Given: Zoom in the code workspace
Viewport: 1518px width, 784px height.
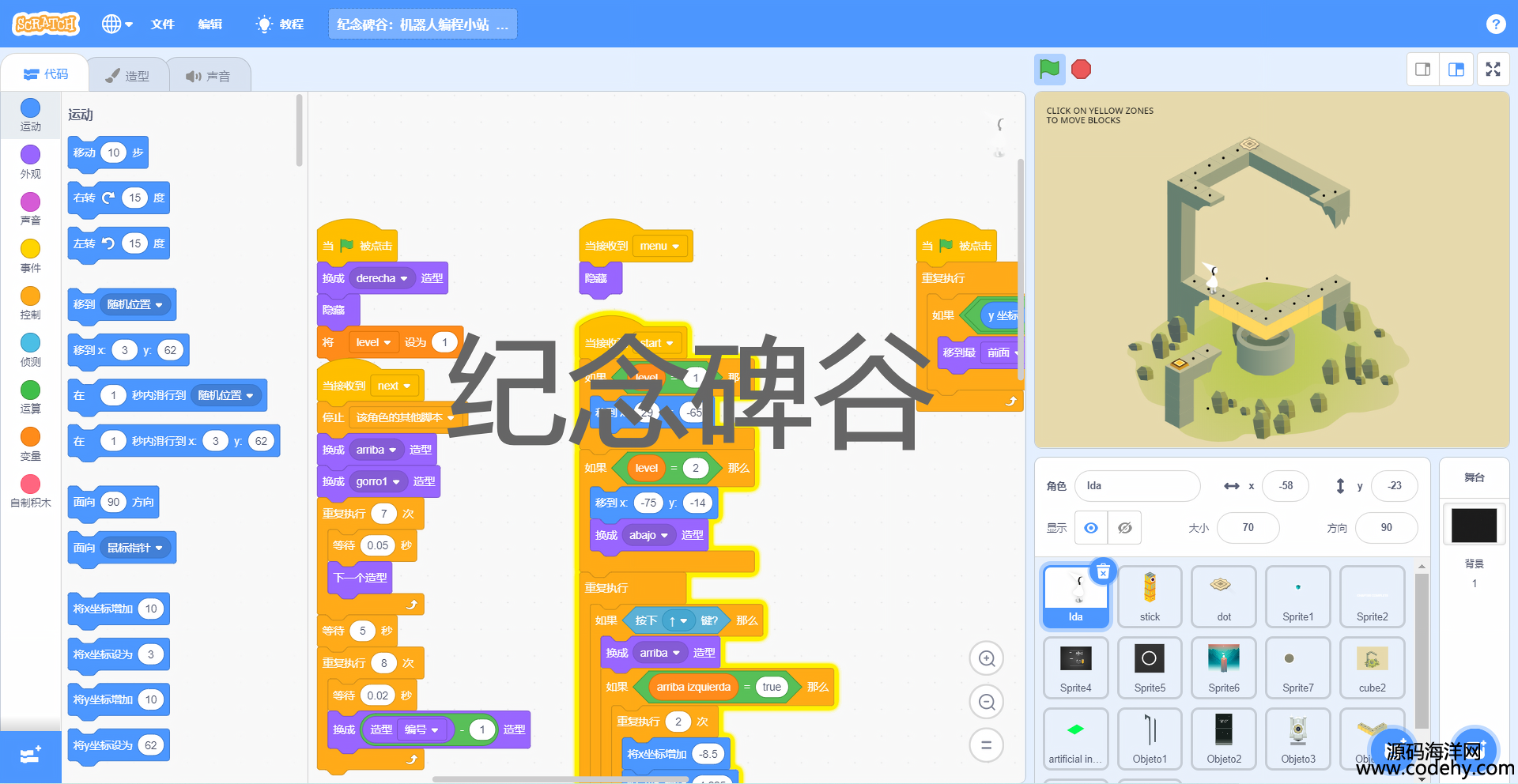Looking at the screenshot, I should coord(987,658).
